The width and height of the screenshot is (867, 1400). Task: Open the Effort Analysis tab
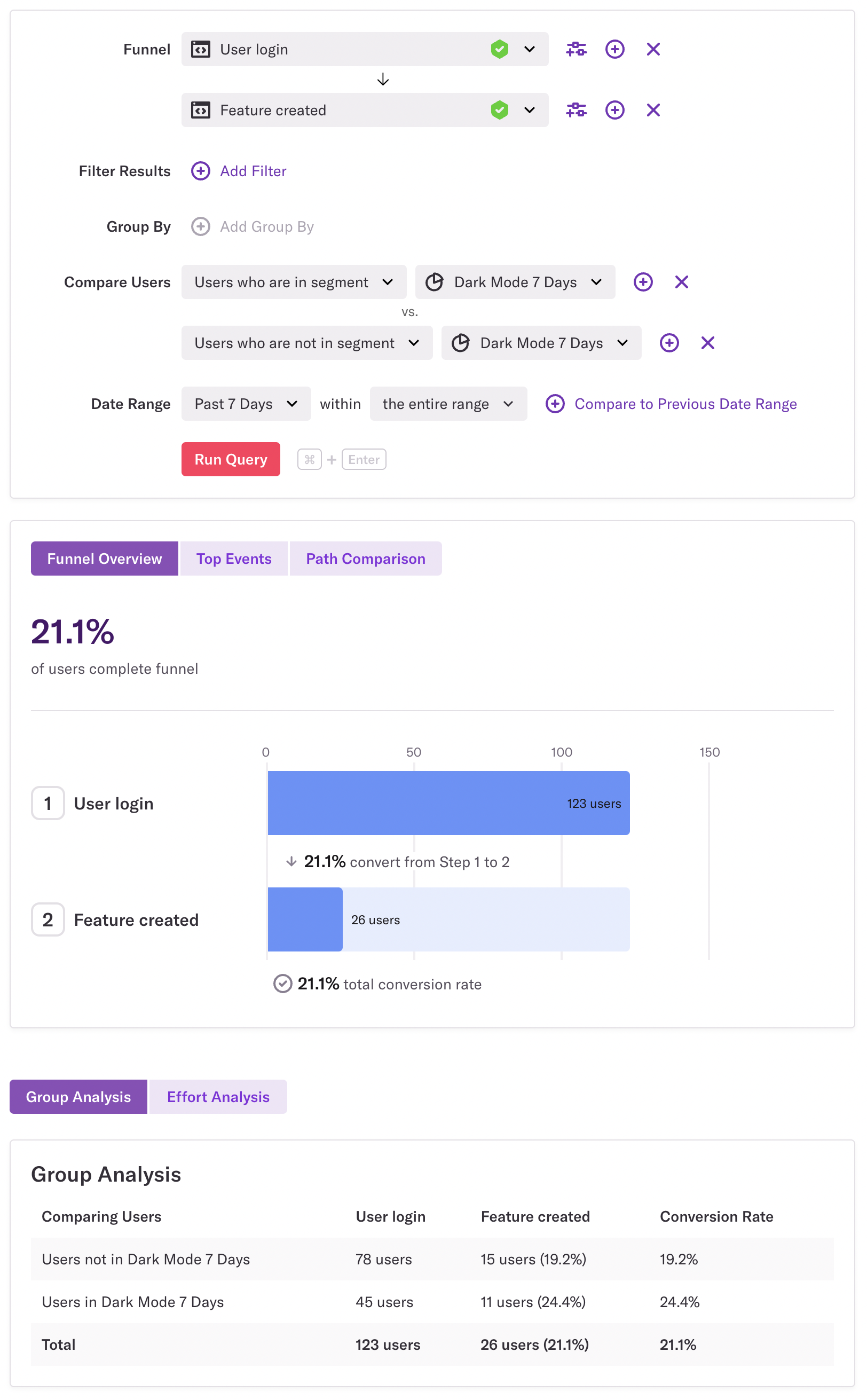[218, 1096]
